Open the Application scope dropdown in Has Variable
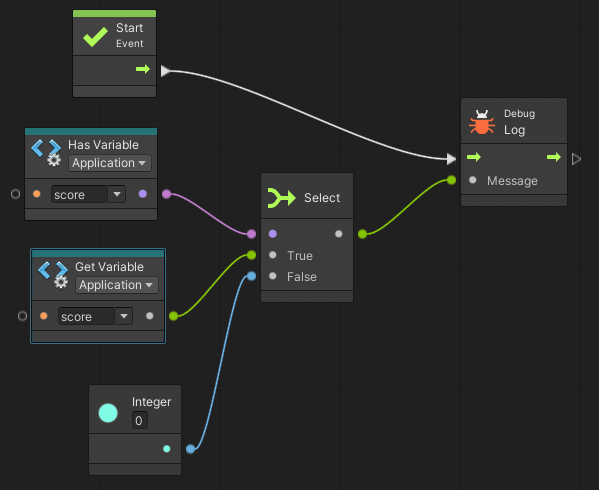The width and height of the screenshot is (599, 490). (x=110, y=163)
